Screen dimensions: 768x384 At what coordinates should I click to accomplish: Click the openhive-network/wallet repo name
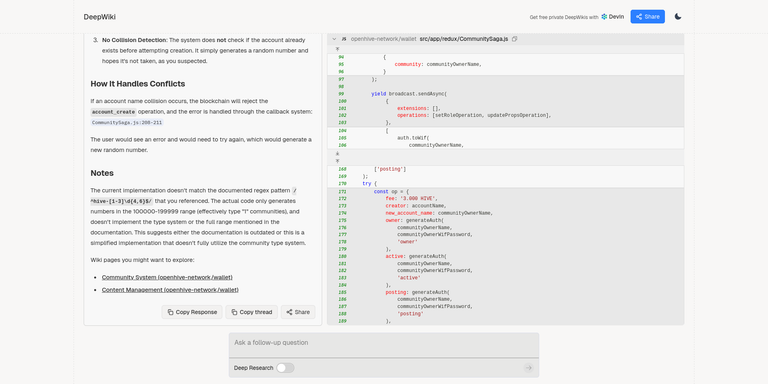tap(383, 39)
